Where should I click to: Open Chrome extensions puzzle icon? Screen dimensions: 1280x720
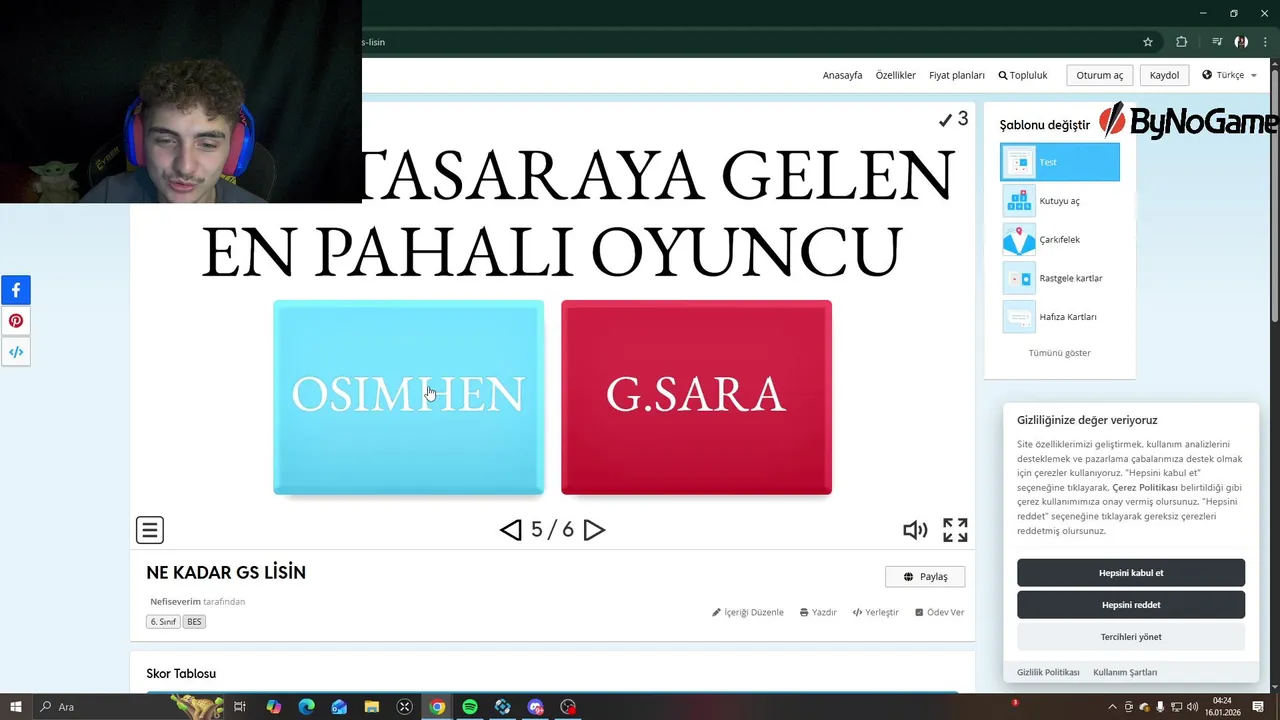1181,42
